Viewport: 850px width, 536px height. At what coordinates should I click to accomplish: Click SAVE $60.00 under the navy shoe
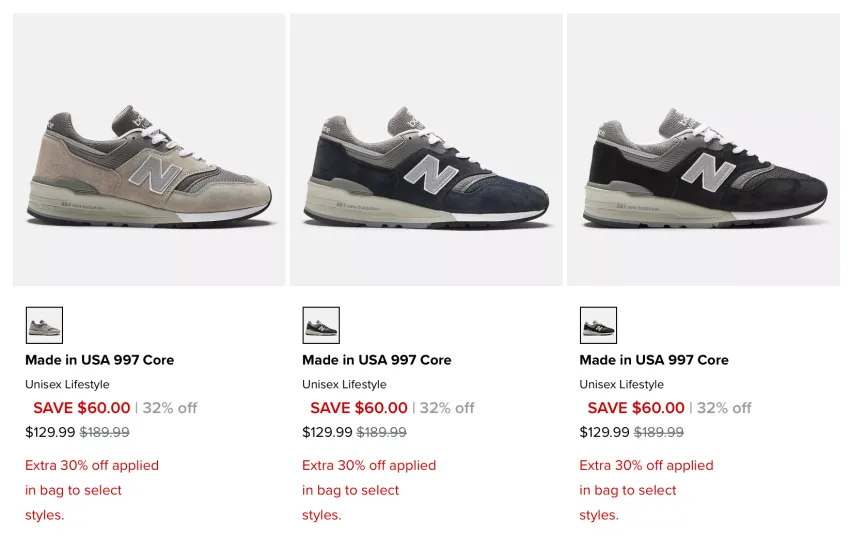pos(359,408)
